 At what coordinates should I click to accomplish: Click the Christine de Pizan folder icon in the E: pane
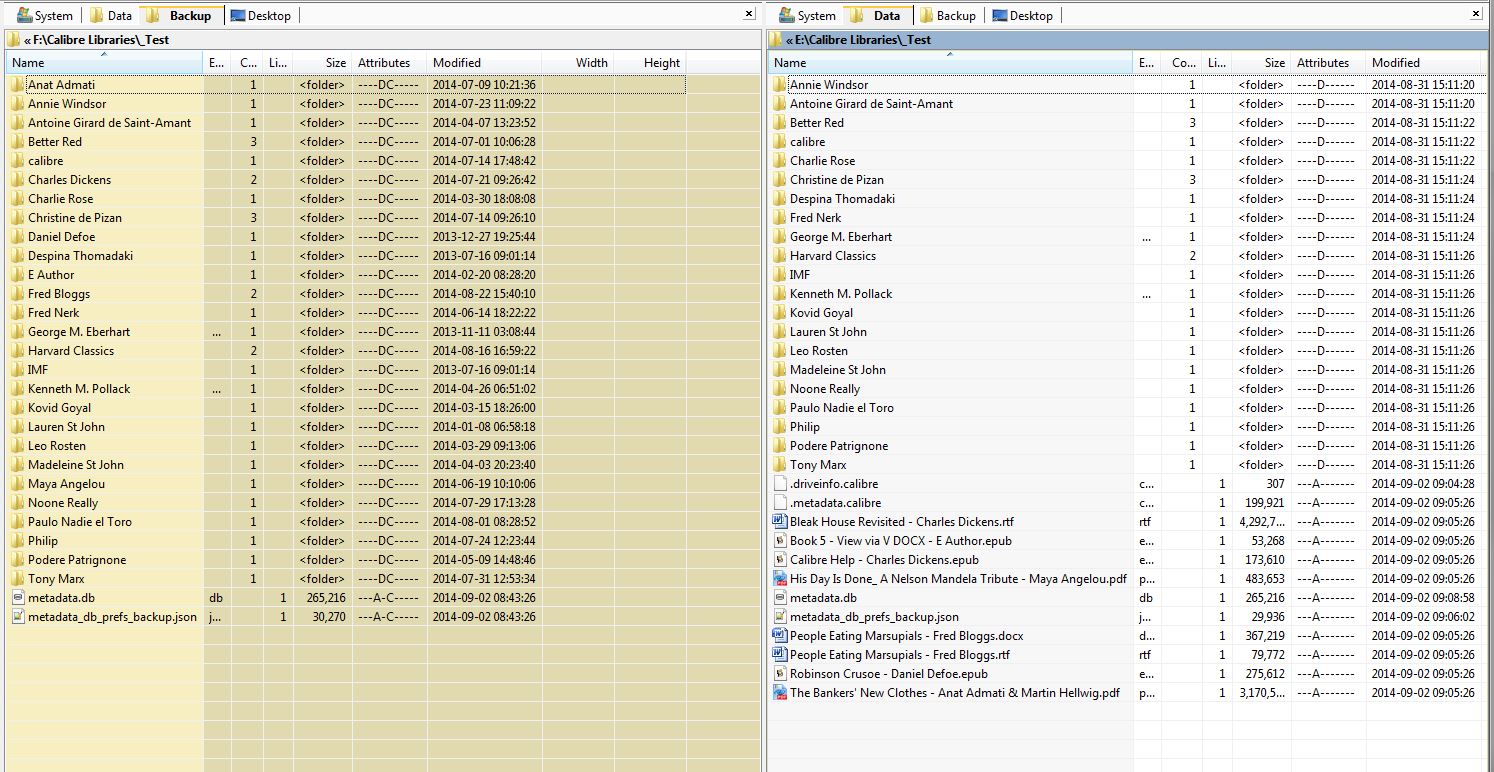click(x=780, y=180)
